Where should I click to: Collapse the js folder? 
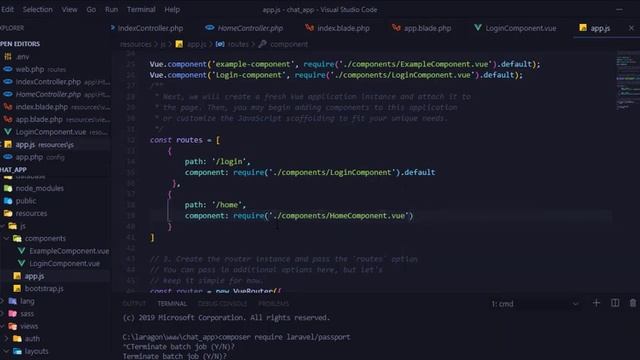pyautogui.click(x=3, y=226)
